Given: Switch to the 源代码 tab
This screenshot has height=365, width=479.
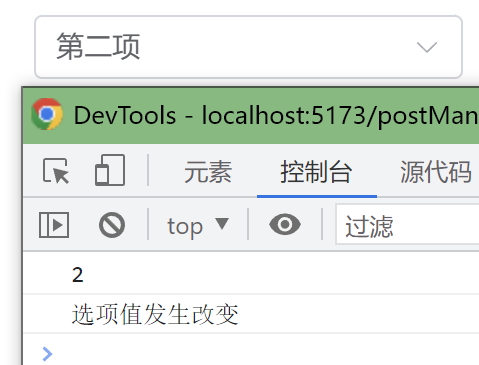Looking at the screenshot, I should point(436,172).
